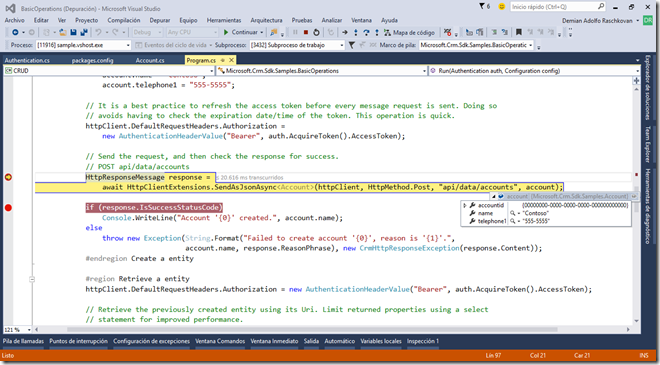The height and width of the screenshot is (365, 660).
Task: Pause debugging with the Break All icon
Action: click(295, 32)
